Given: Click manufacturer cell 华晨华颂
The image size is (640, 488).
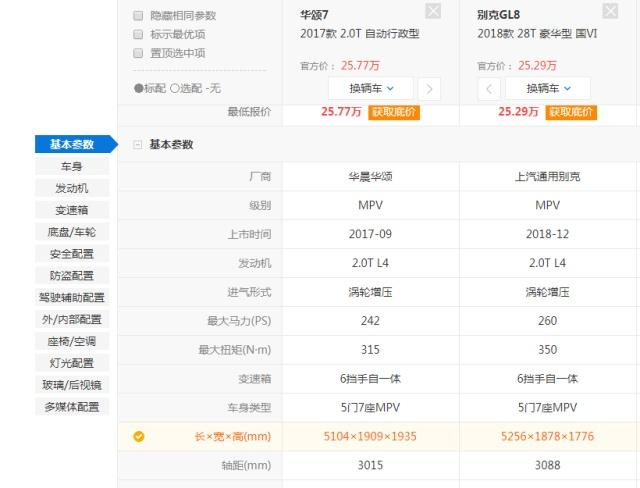Looking at the screenshot, I should (371, 177).
